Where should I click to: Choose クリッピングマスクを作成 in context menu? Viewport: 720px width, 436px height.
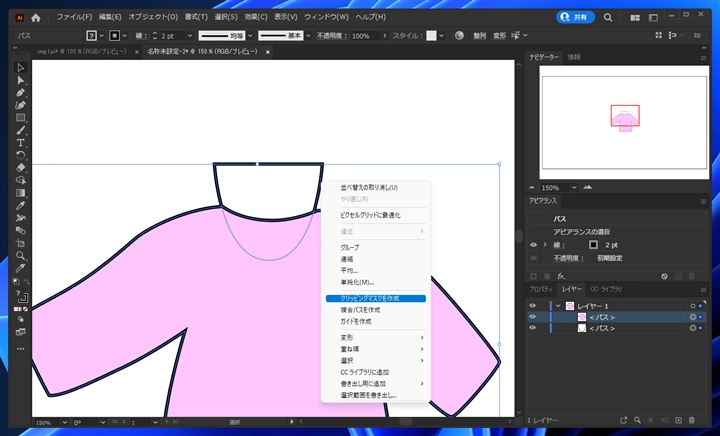coord(376,298)
